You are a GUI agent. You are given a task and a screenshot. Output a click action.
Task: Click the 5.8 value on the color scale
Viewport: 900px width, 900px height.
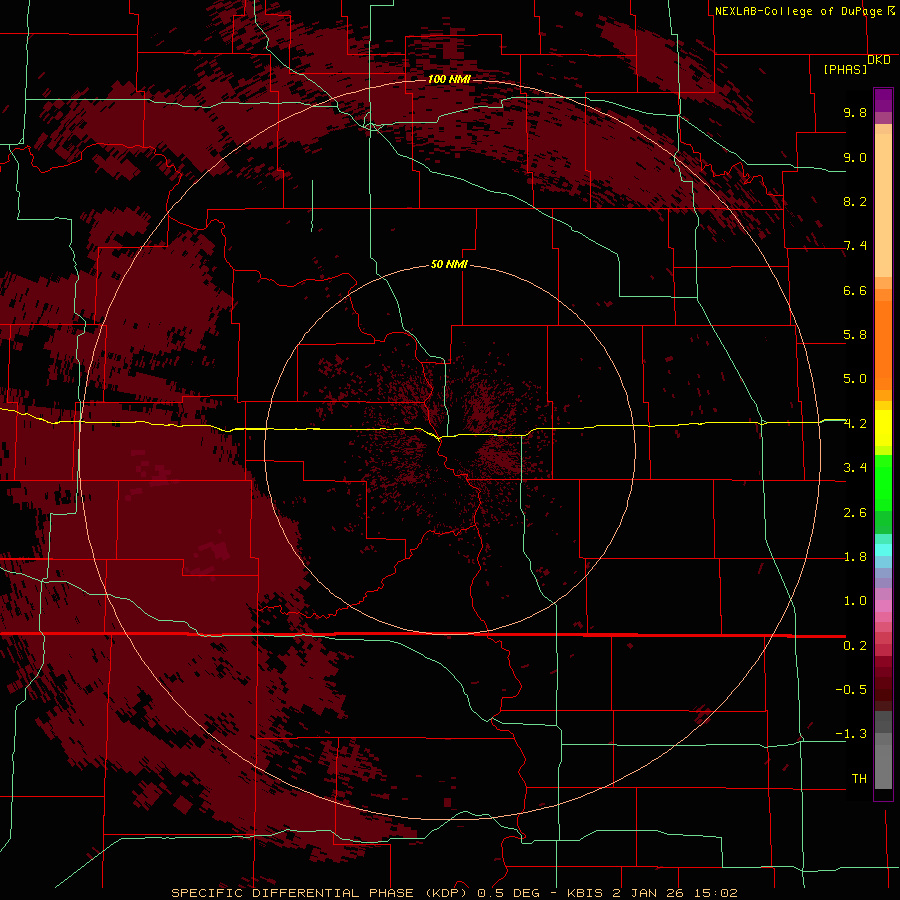[855, 335]
